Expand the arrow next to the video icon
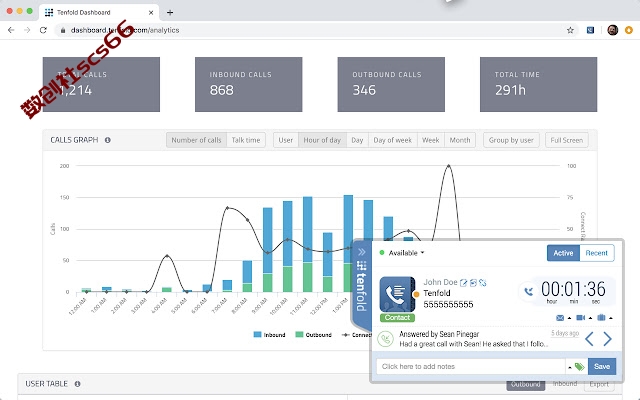 click(590, 318)
